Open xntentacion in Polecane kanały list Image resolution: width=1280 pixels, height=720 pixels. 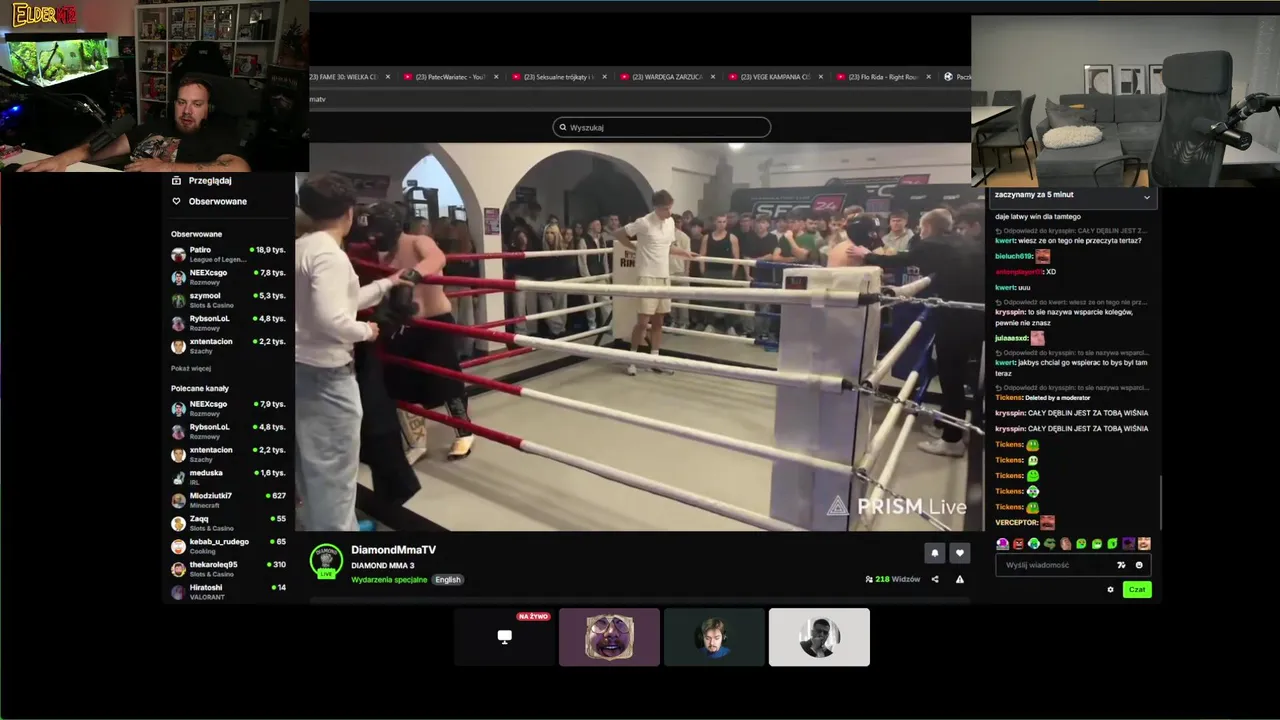click(x=228, y=454)
